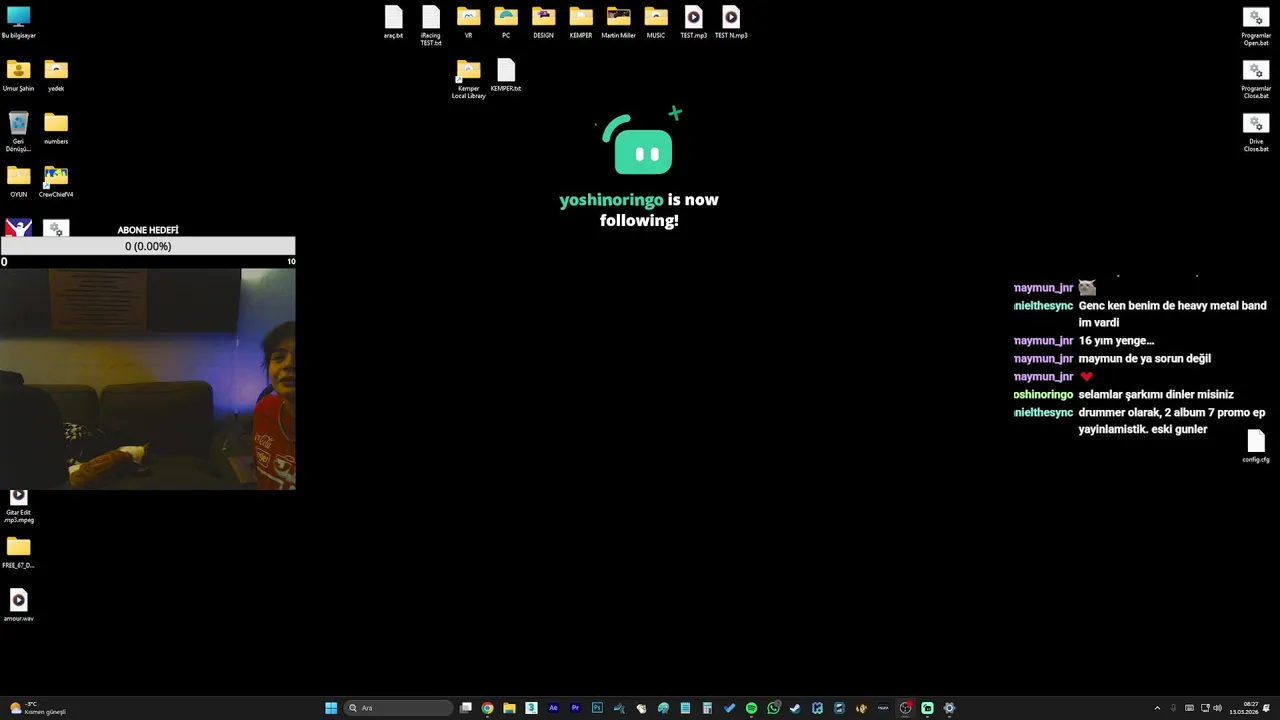Select Gitar Edit .mp3.mpeg file

(18, 505)
